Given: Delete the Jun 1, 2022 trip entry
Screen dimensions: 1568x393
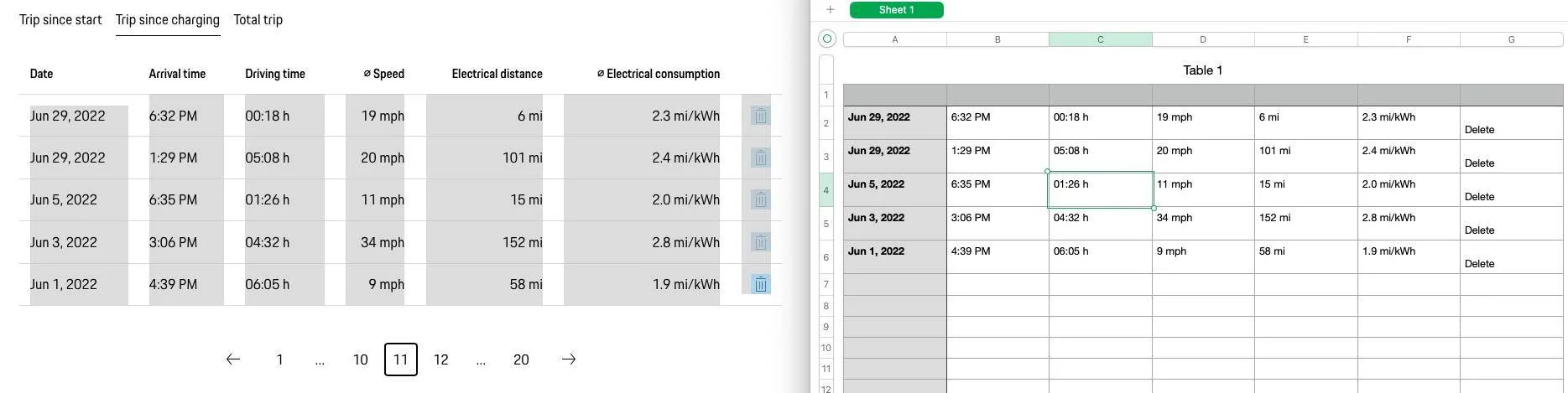Looking at the screenshot, I should 760,284.
